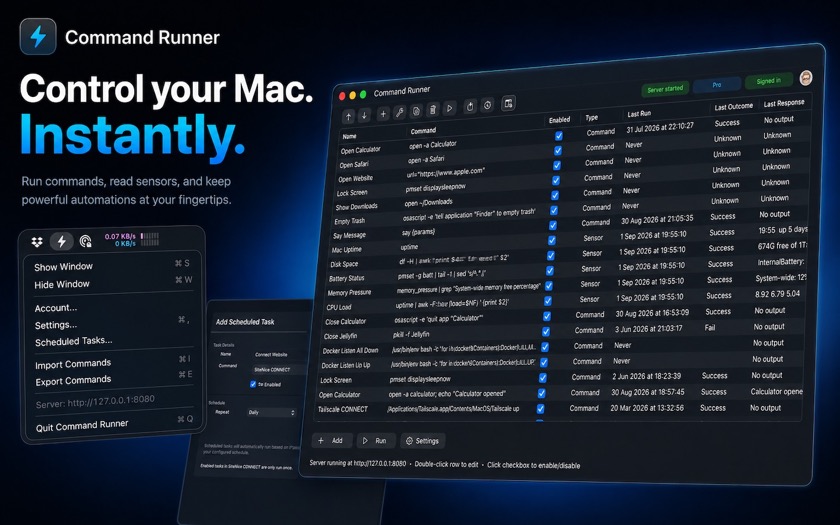Viewport: 840px width, 525px height.
Task: Click the Last Response column header
Action: 784,103
